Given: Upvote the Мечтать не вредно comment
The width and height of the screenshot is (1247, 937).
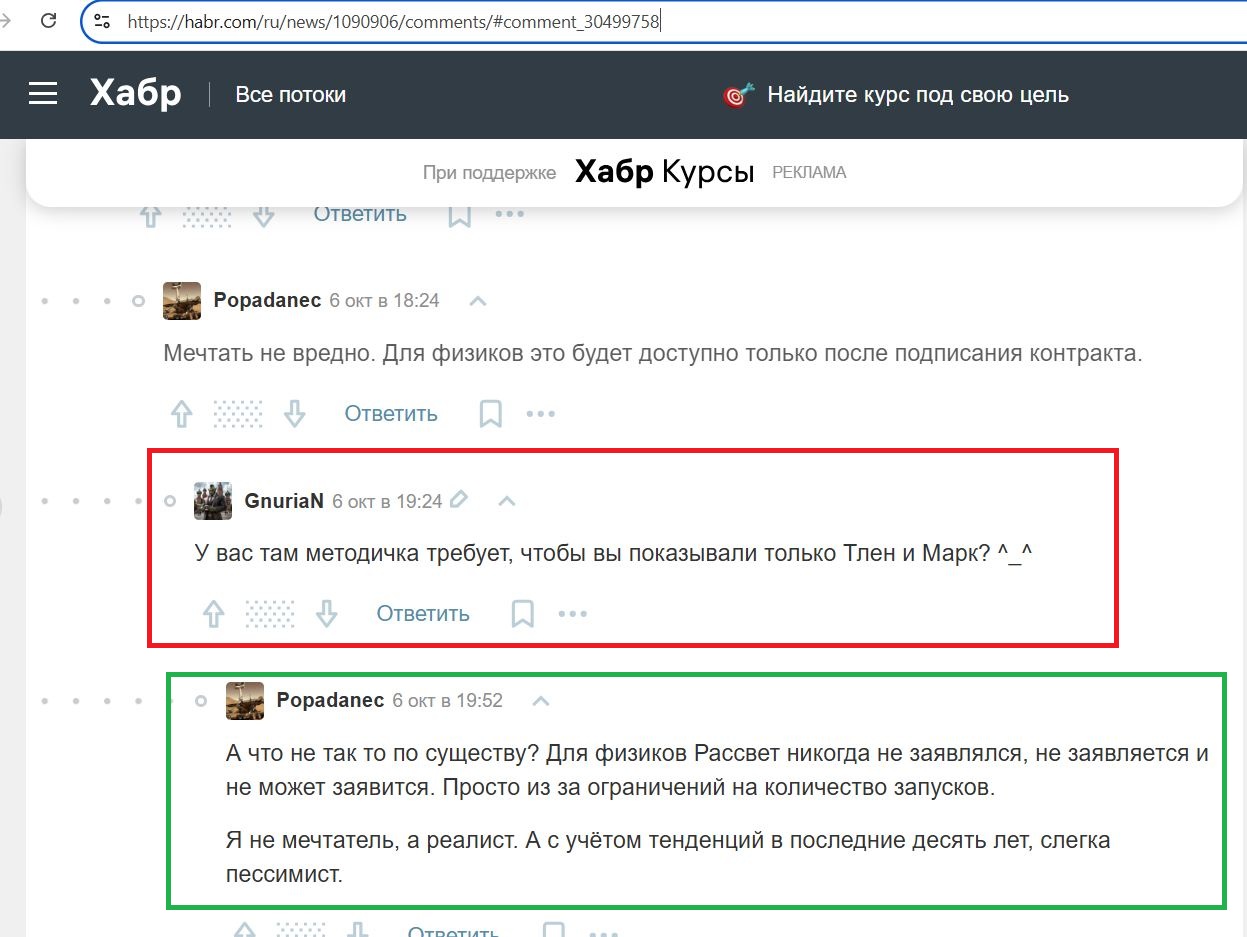Looking at the screenshot, I should pyautogui.click(x=182, y=414).
